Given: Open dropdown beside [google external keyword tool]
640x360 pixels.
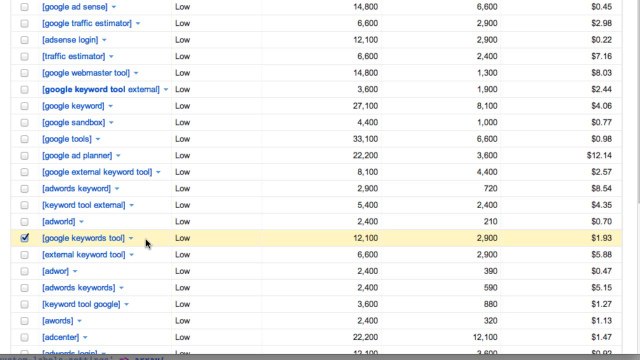Looking at the screenshot, I should tap(158, 173).
